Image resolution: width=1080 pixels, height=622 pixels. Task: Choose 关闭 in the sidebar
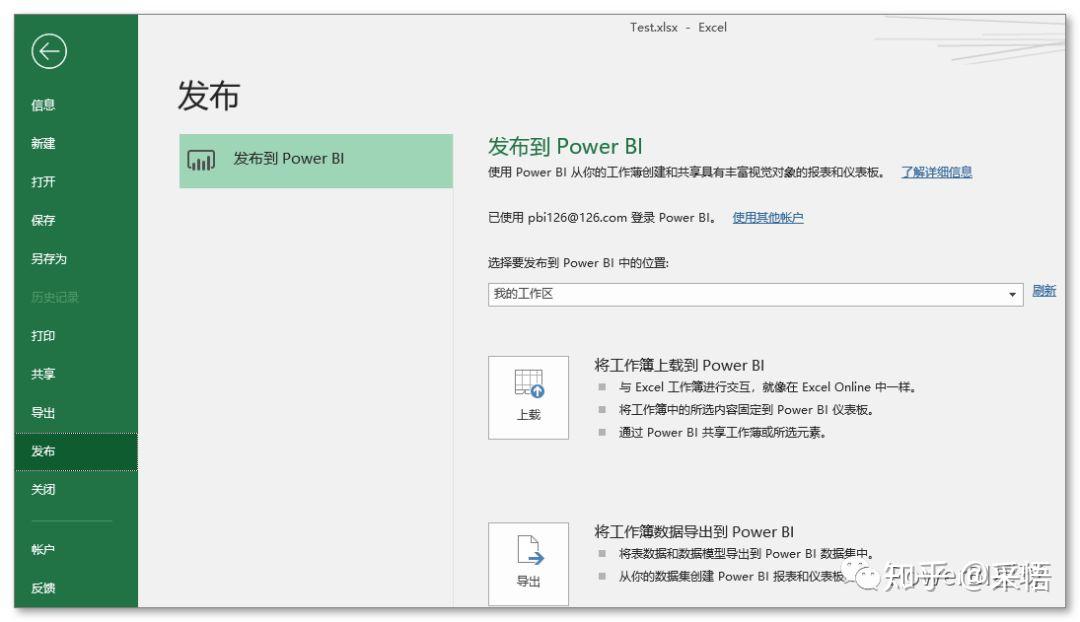click(43, 490)
